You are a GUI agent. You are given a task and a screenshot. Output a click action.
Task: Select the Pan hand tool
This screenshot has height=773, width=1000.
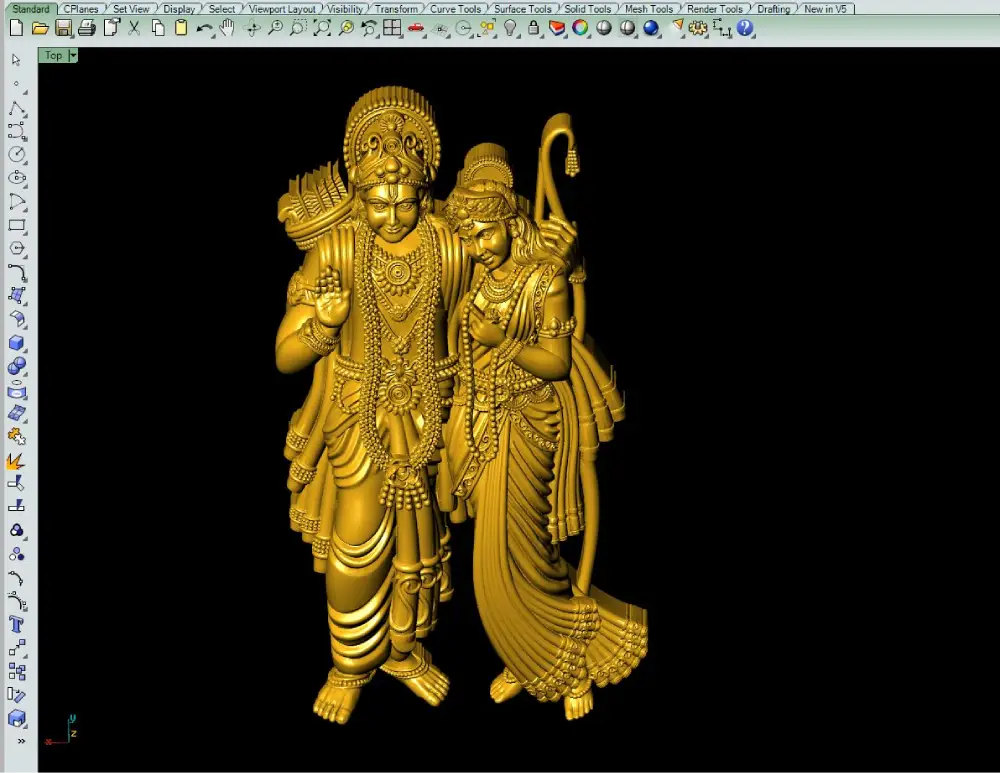pyautogui.click(x=227, y=28)
